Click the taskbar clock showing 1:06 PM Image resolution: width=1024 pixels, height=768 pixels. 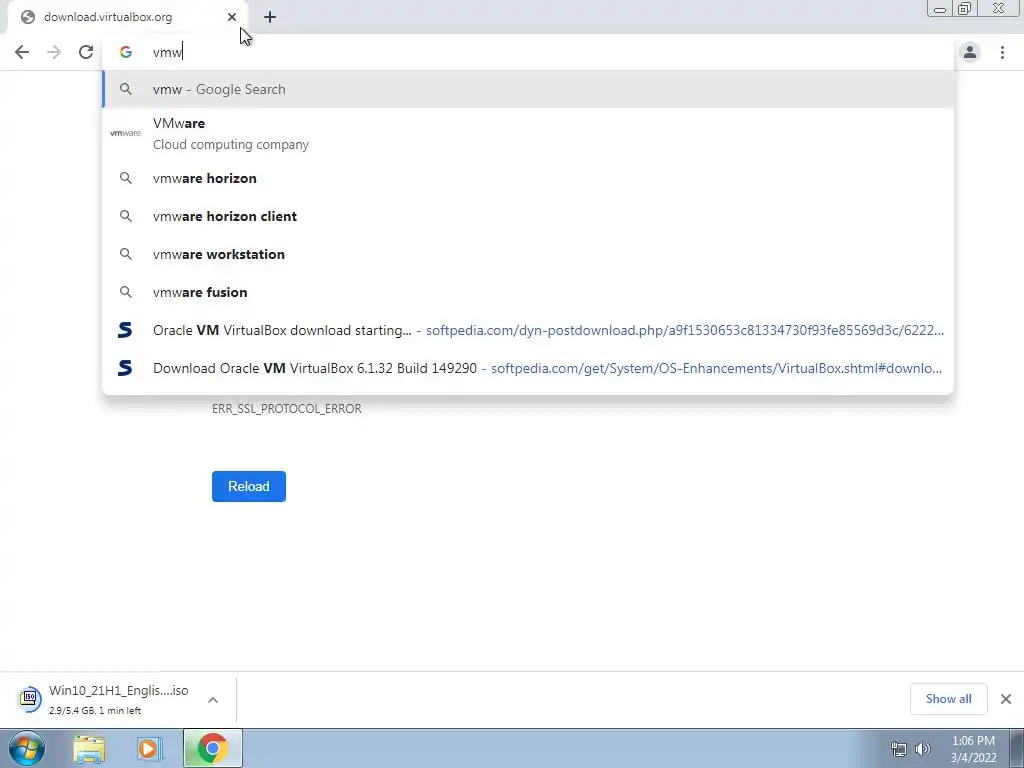973,749
